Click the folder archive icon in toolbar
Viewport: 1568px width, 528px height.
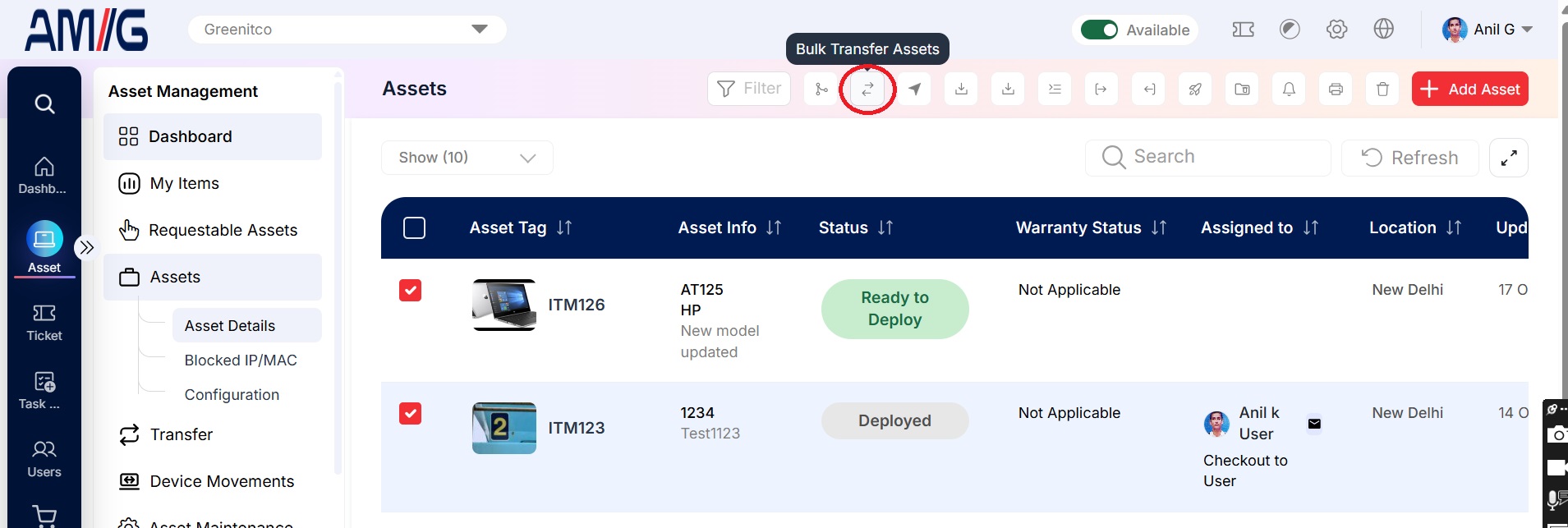click(1242, 89)
